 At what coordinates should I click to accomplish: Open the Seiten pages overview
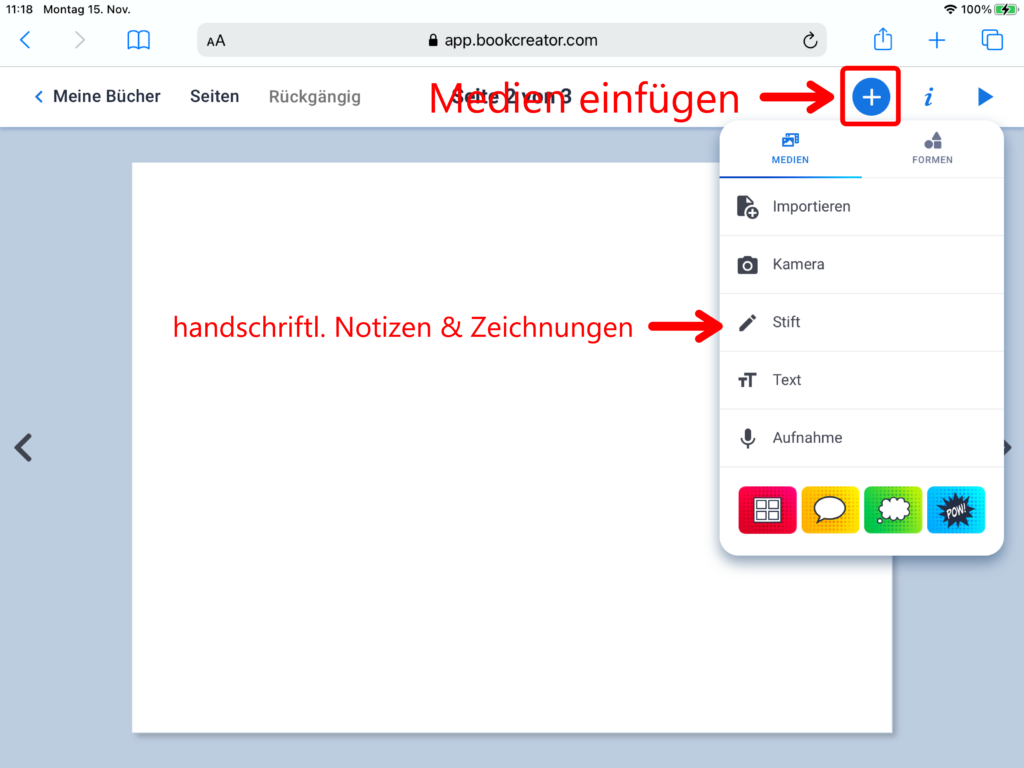click(215, 97)
